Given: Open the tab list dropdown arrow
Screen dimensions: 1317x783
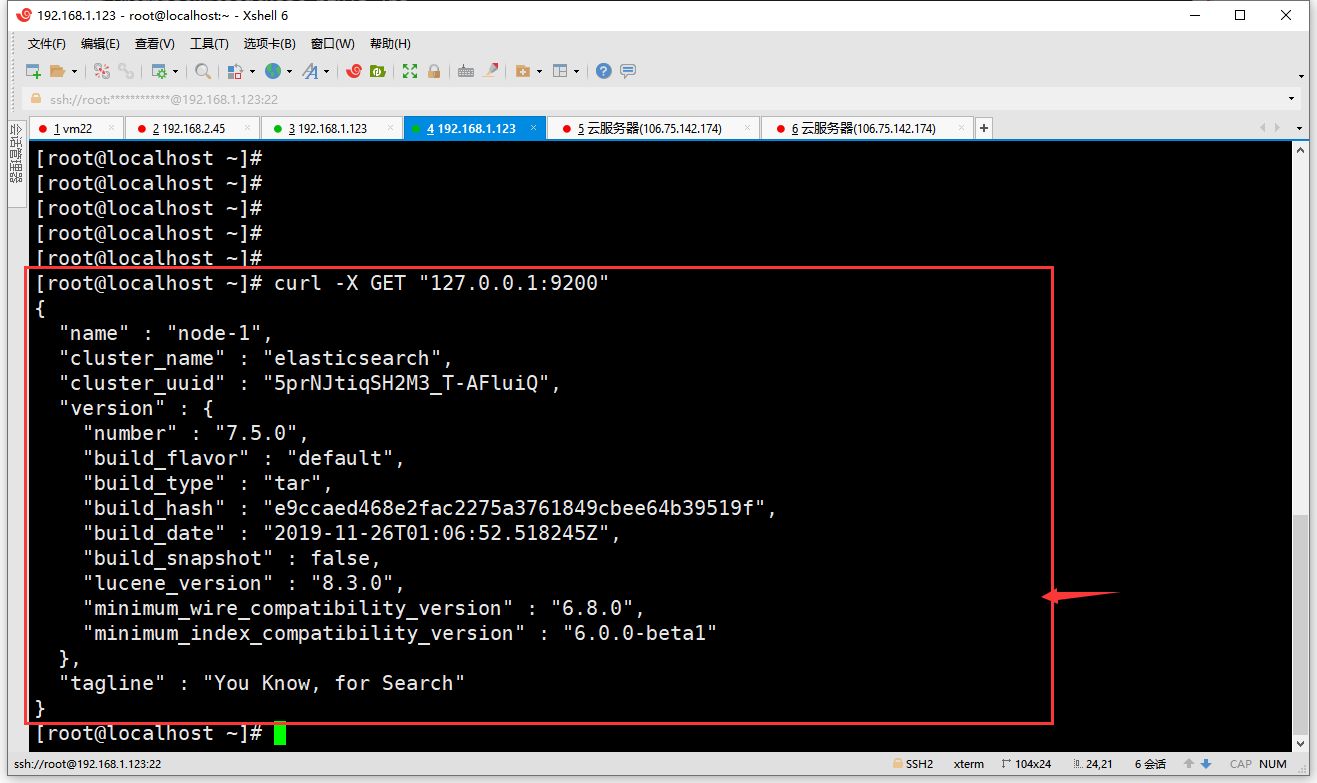Looking at the screenshot, I should (x=1299, y=128).
